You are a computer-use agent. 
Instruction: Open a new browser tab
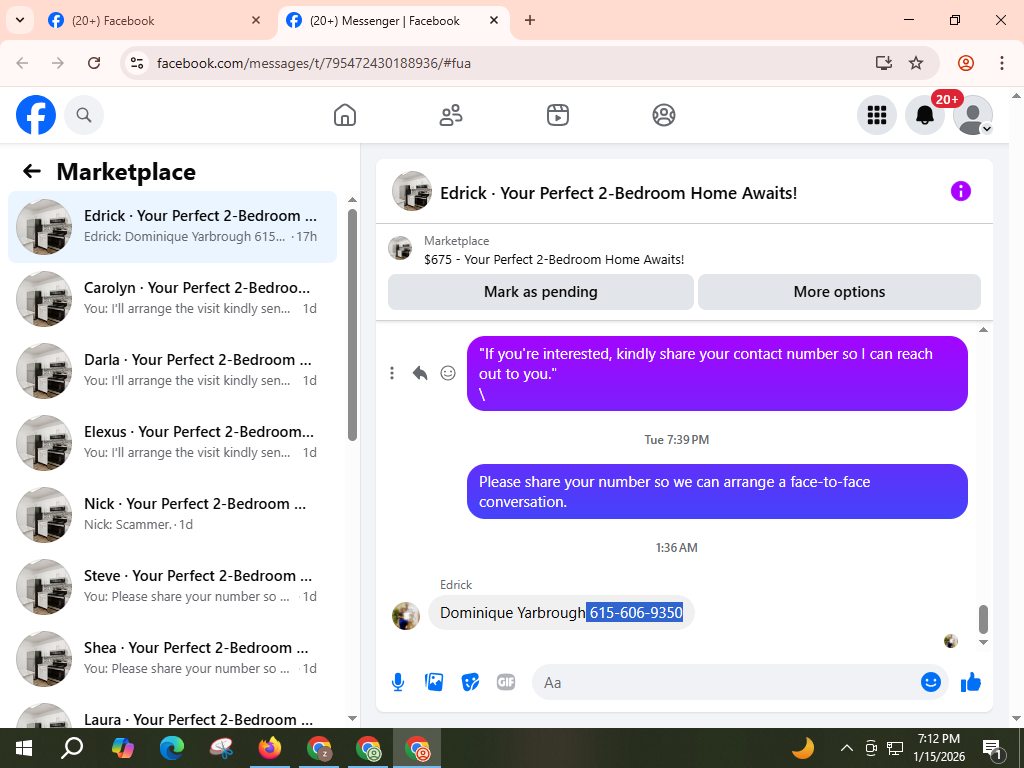pos(530,20)
